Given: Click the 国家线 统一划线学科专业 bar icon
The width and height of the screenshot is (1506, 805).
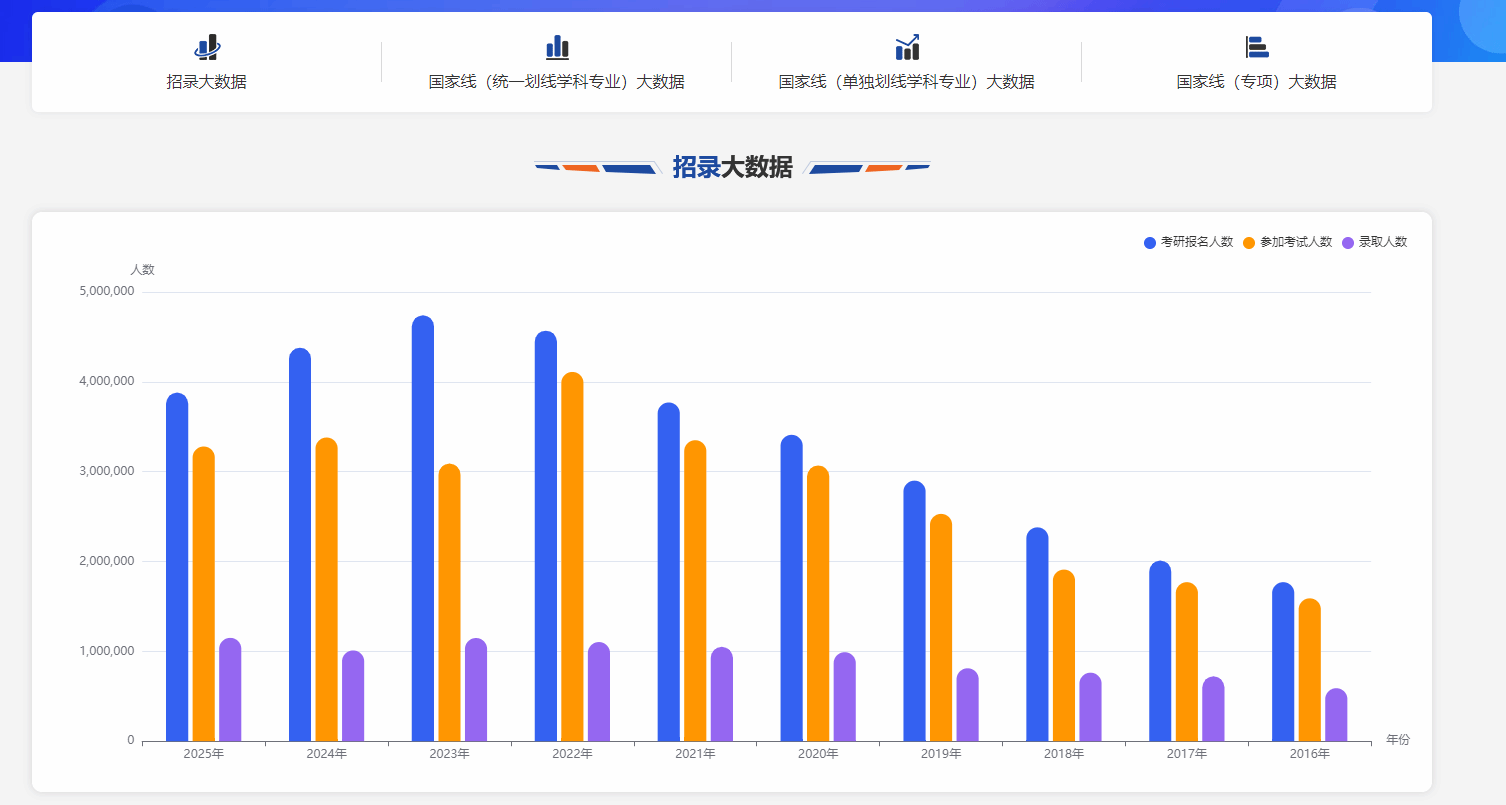Looking at the screenshot, I should pos(557,47).
